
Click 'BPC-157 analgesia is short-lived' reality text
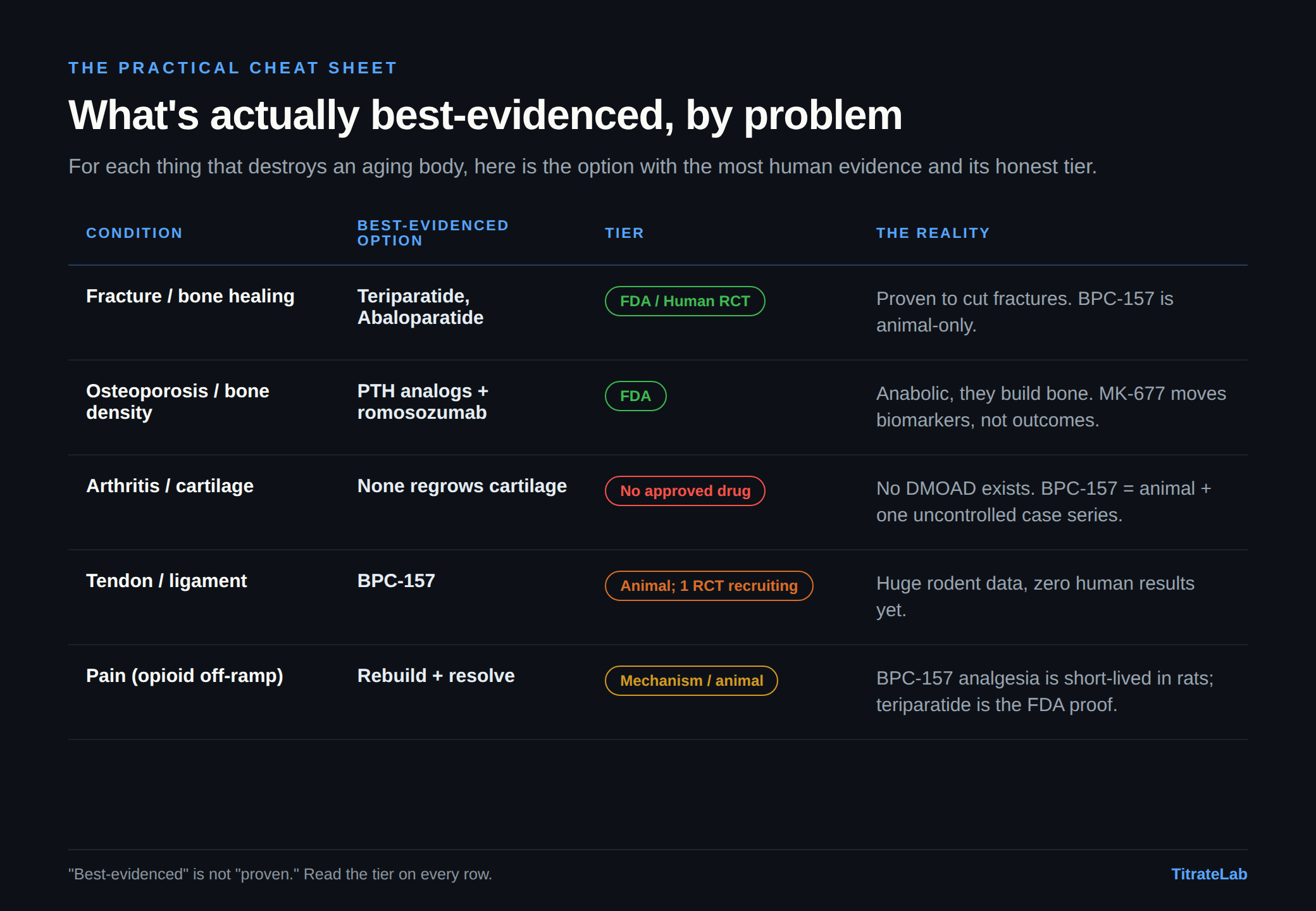click(x=1045, y=691)
